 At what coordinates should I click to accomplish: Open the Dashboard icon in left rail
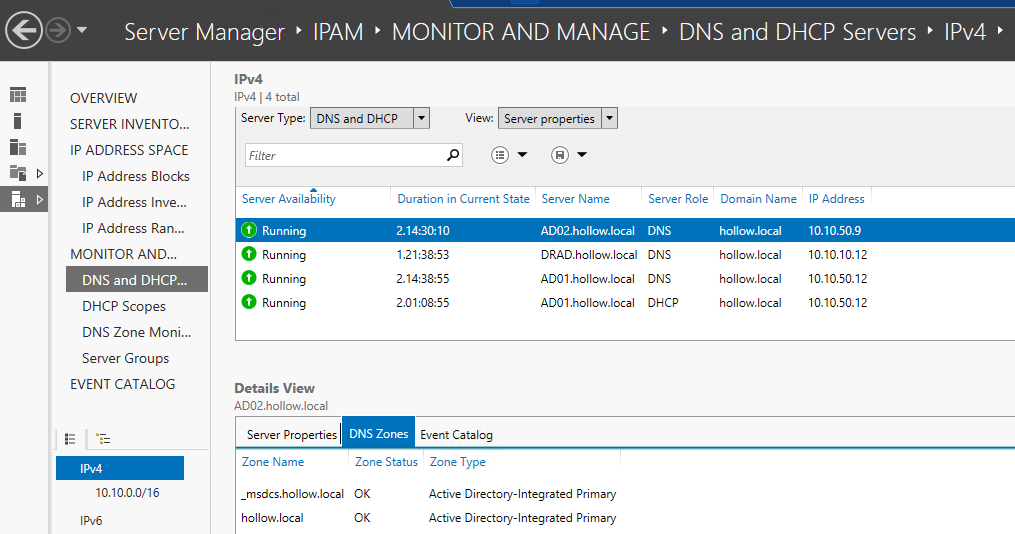point(18,95)
